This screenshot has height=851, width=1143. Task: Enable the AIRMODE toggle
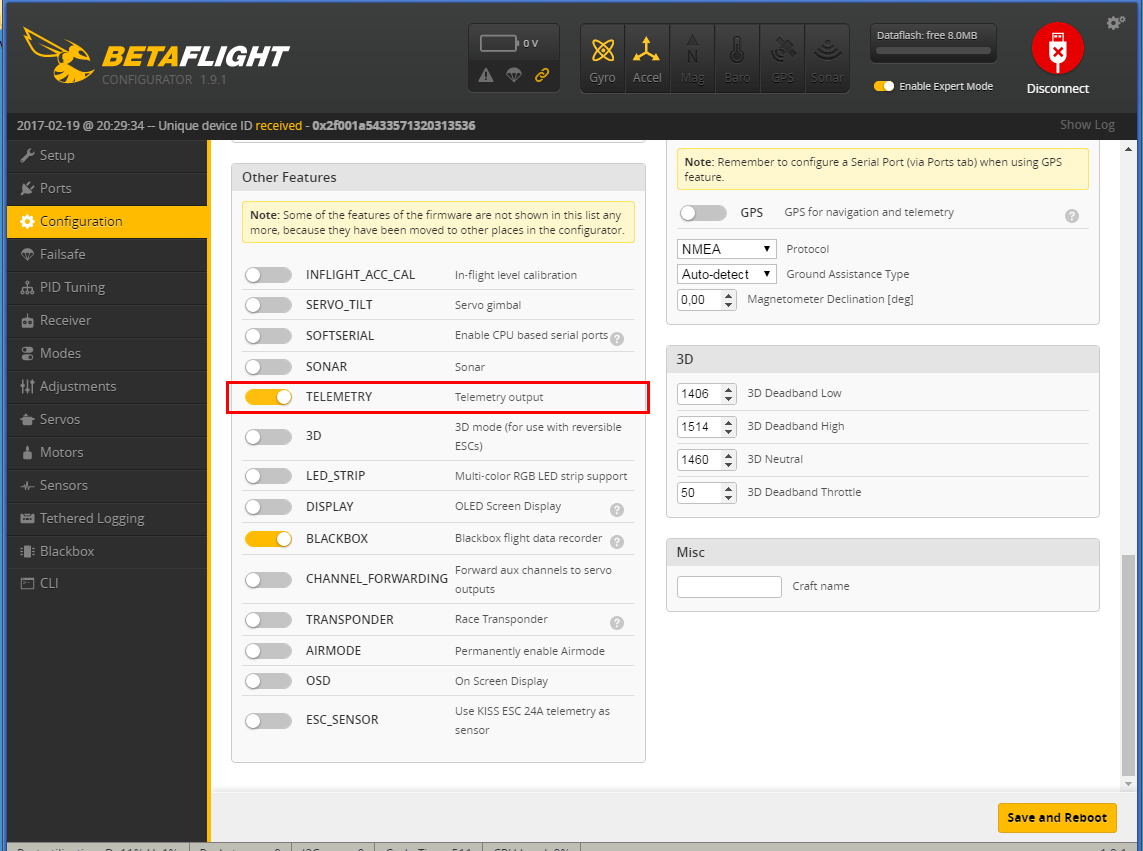click(268, 651)
